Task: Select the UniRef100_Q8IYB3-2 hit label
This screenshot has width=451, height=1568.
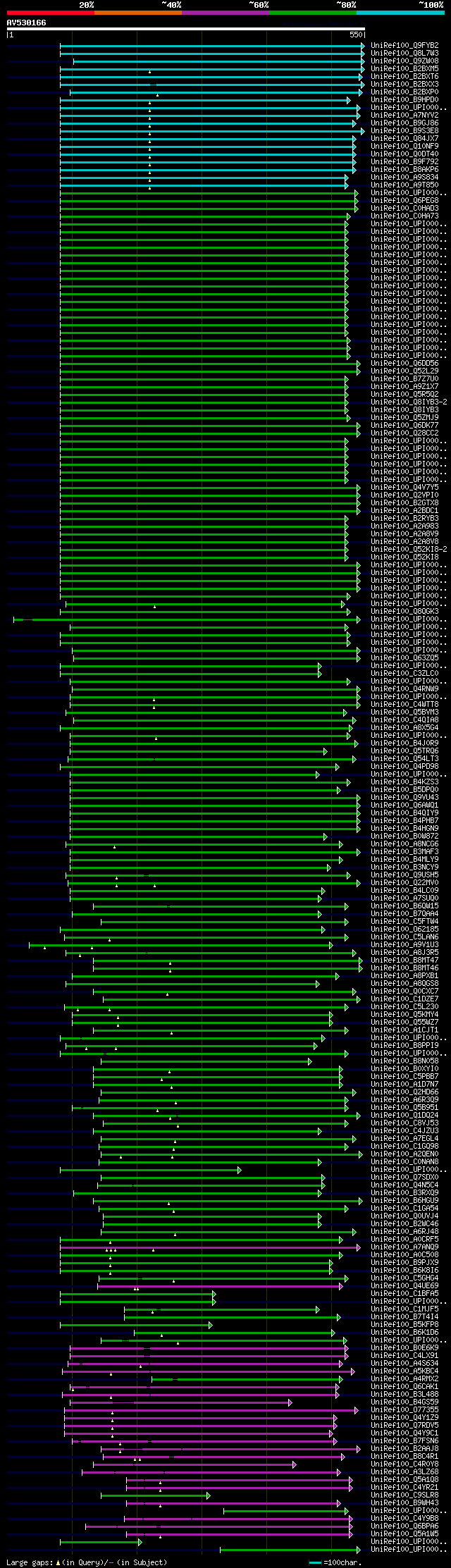Action: point(409,402)
